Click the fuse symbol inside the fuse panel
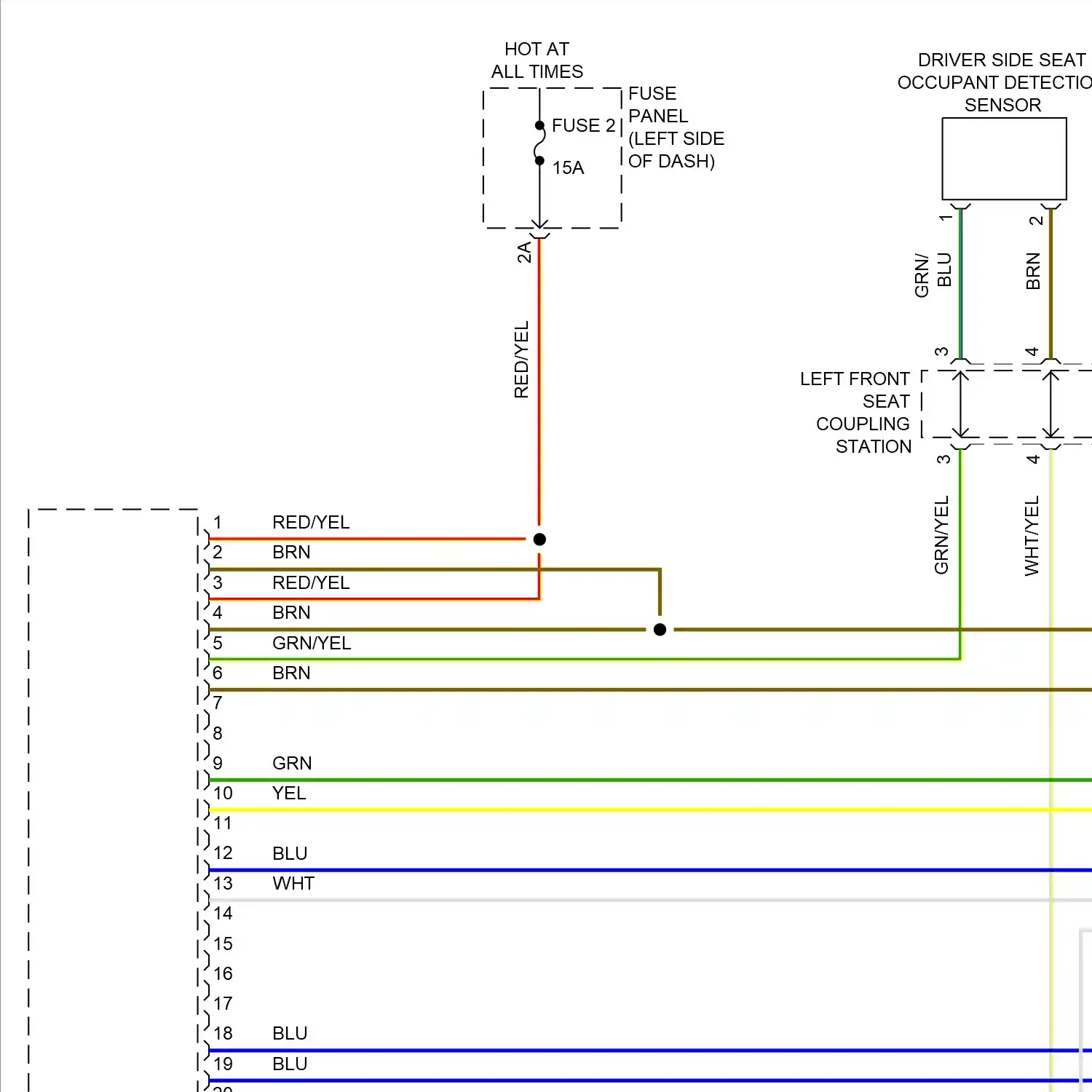Image resolution: width=1092 pixels, height=1092 pixels. 539,143
